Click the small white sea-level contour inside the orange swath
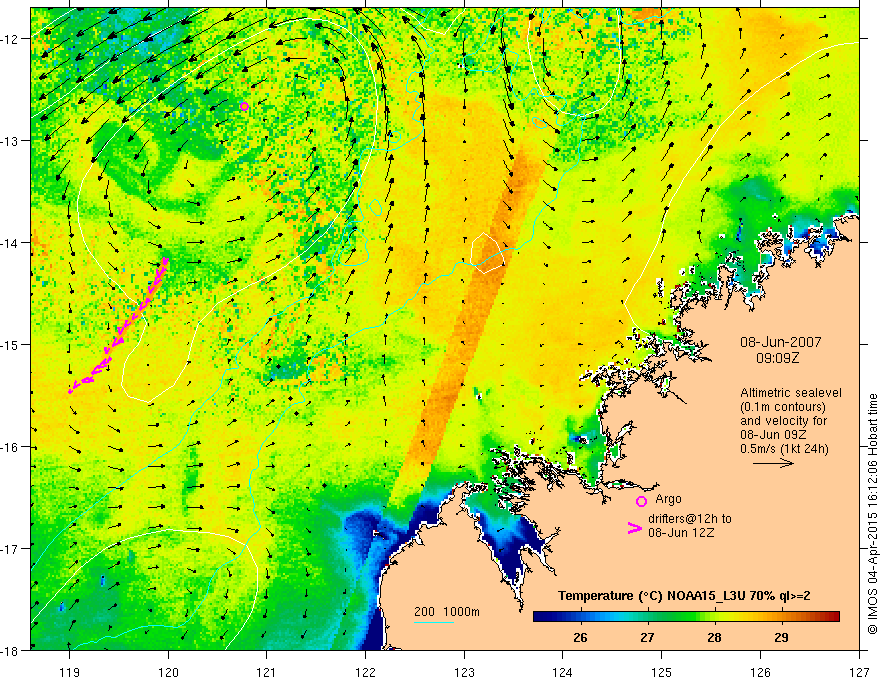Image resolution: width=880 pixels, height=680 pixels. [487, 252]
